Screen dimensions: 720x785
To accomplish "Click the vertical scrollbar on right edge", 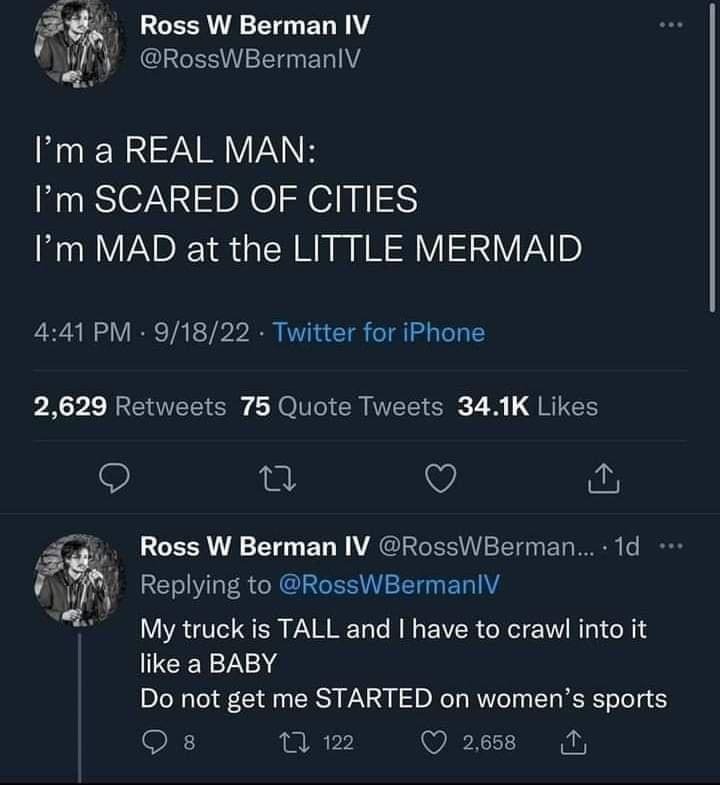I will [711, 160].
